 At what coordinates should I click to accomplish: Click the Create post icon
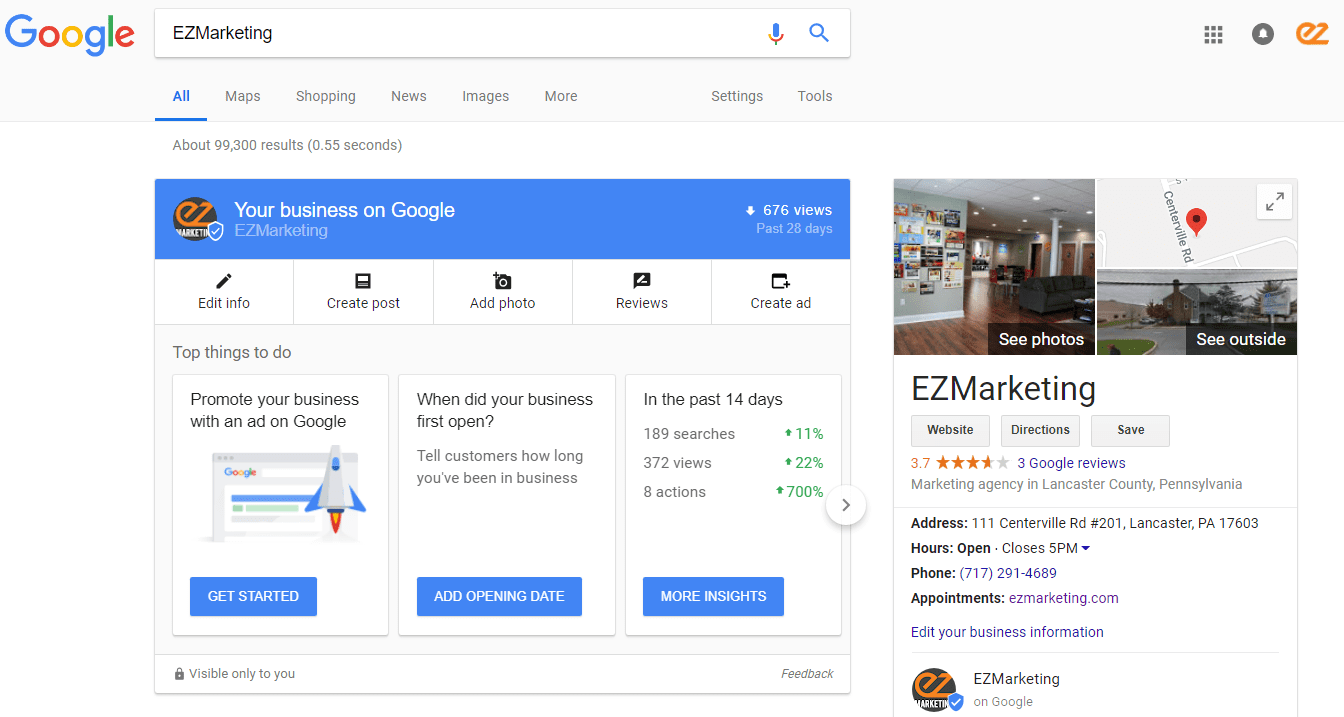pos(363,281)
